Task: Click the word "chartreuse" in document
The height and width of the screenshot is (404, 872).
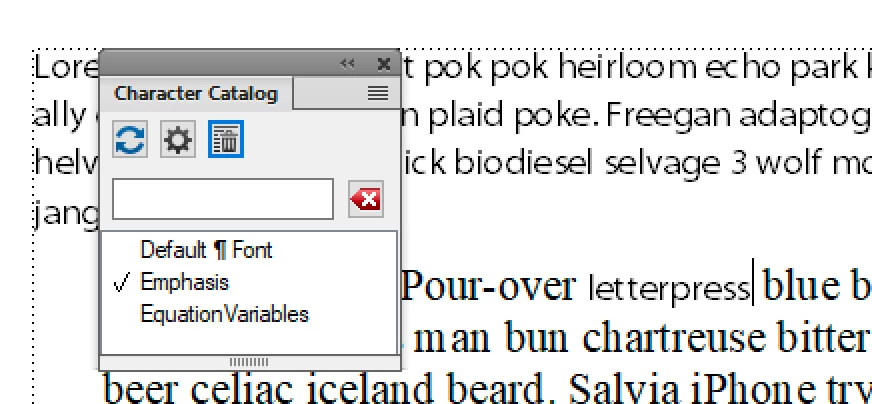Action: coord(672,338)
